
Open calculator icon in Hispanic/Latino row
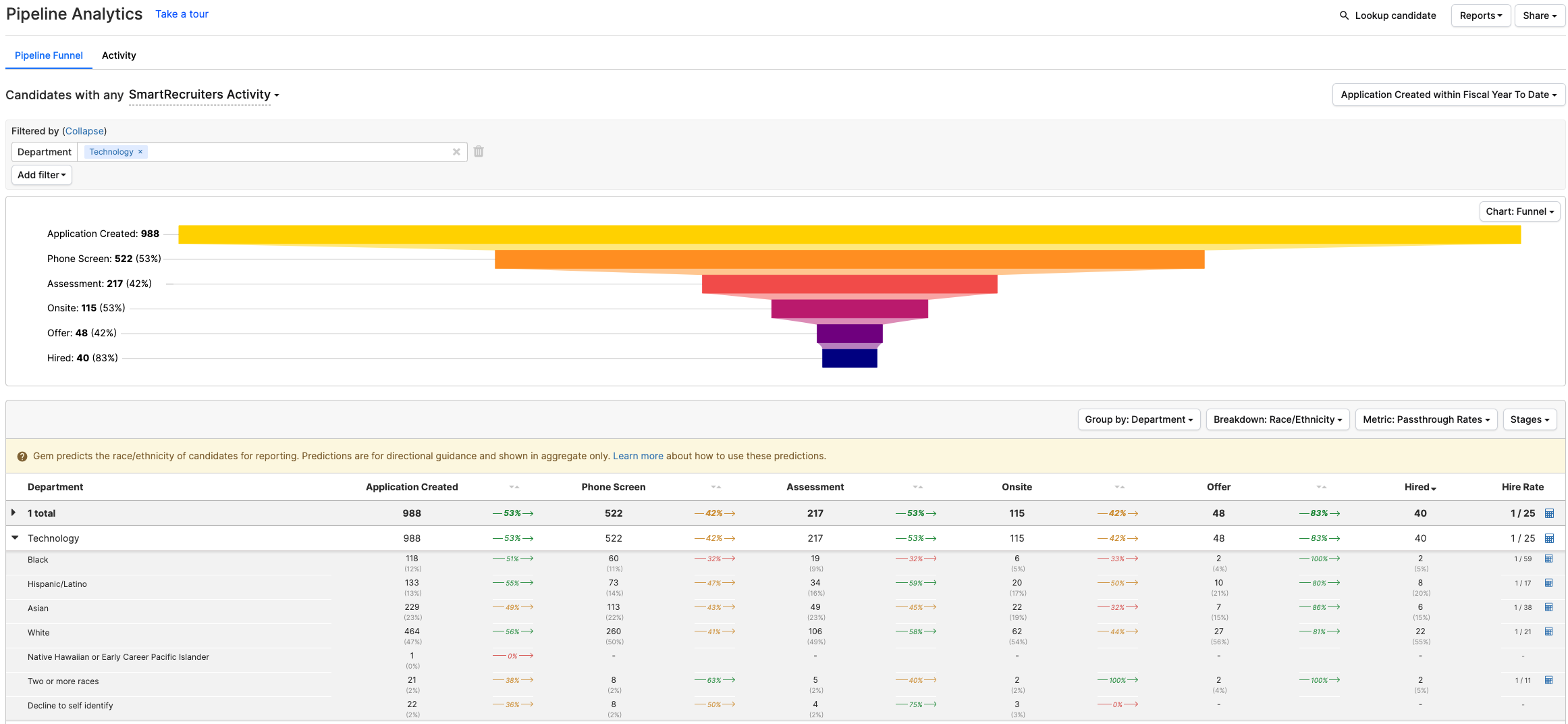point(1549,583)
